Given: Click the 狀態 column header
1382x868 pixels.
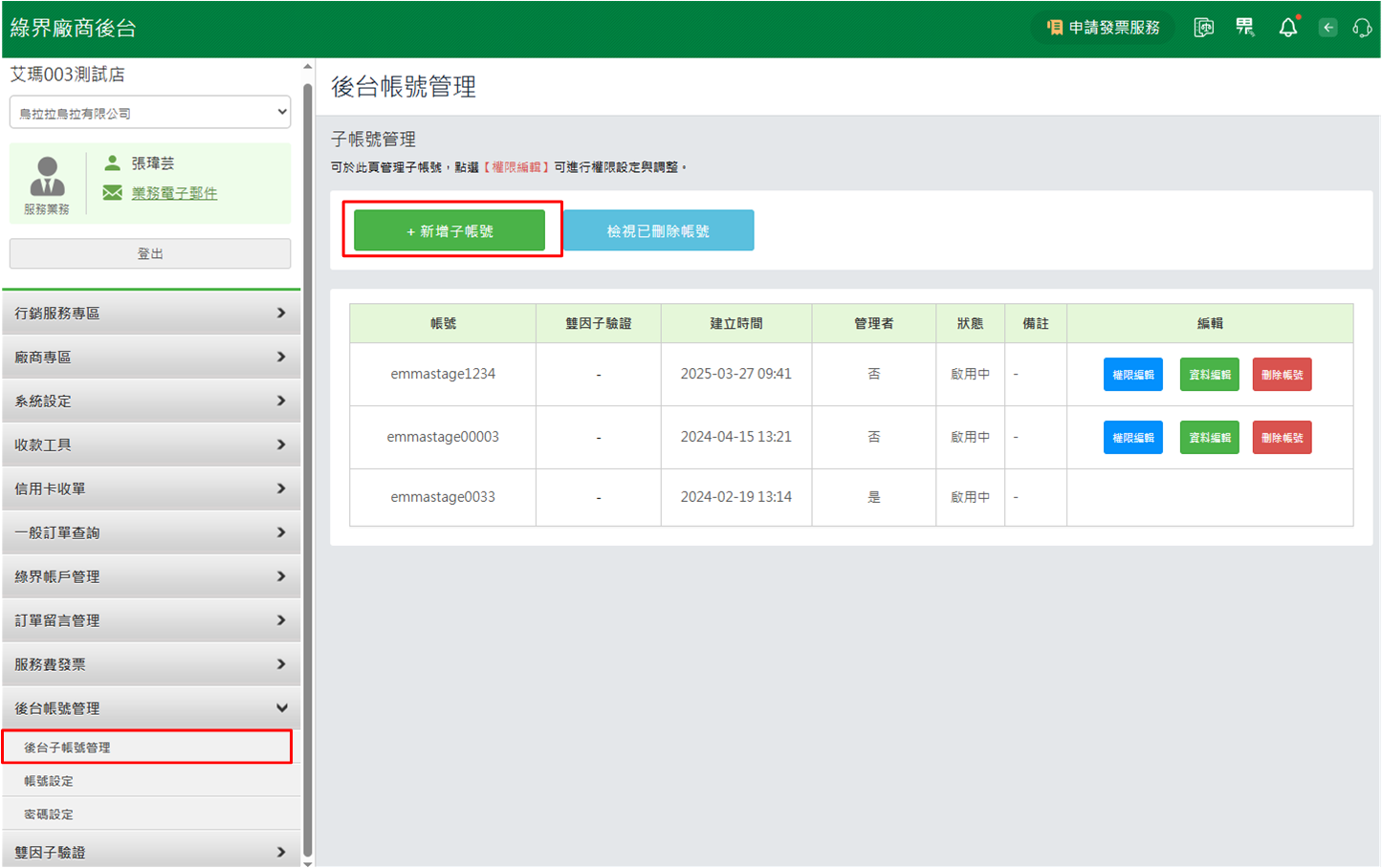Looking at the screenshot, I should 971,323.
